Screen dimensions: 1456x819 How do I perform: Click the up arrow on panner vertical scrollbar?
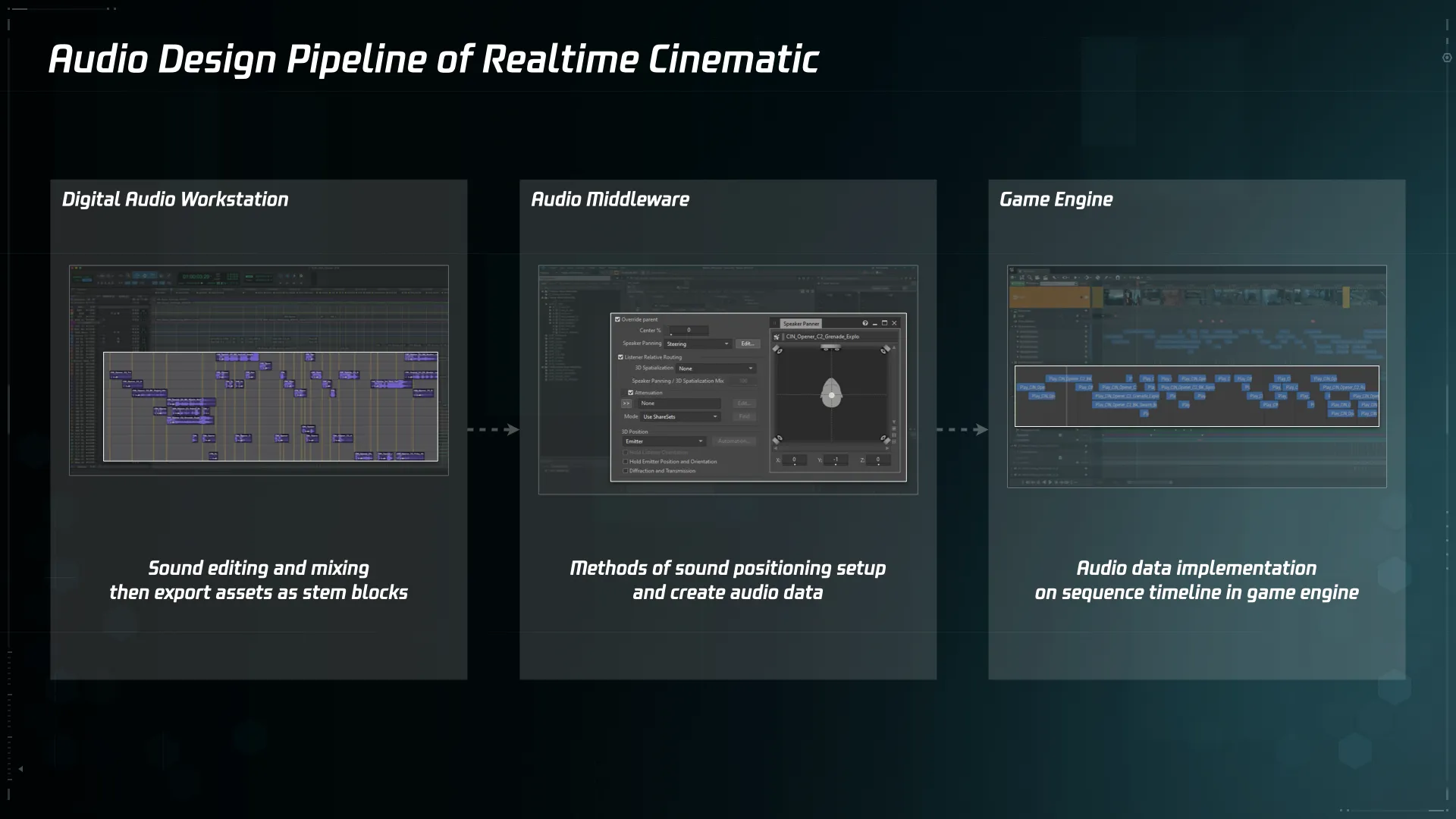(x=894, y=348)
